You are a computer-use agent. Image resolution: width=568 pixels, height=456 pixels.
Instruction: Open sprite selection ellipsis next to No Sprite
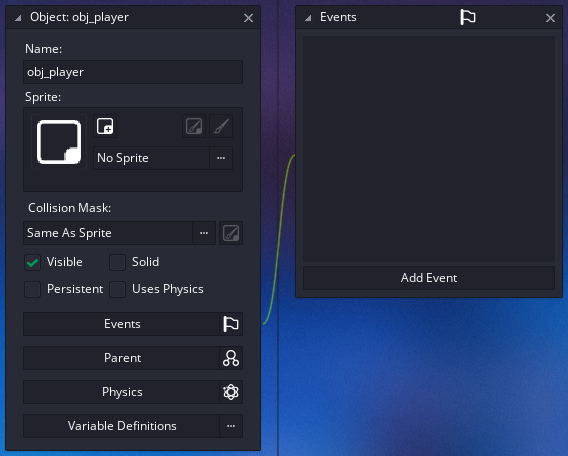tap(221, 158)
